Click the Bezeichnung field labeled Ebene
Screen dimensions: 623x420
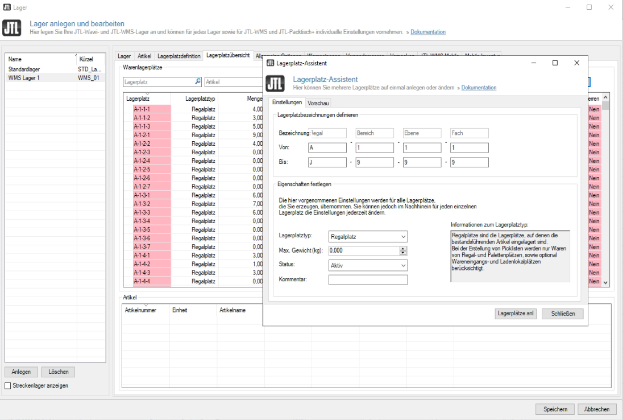[422, 133]
